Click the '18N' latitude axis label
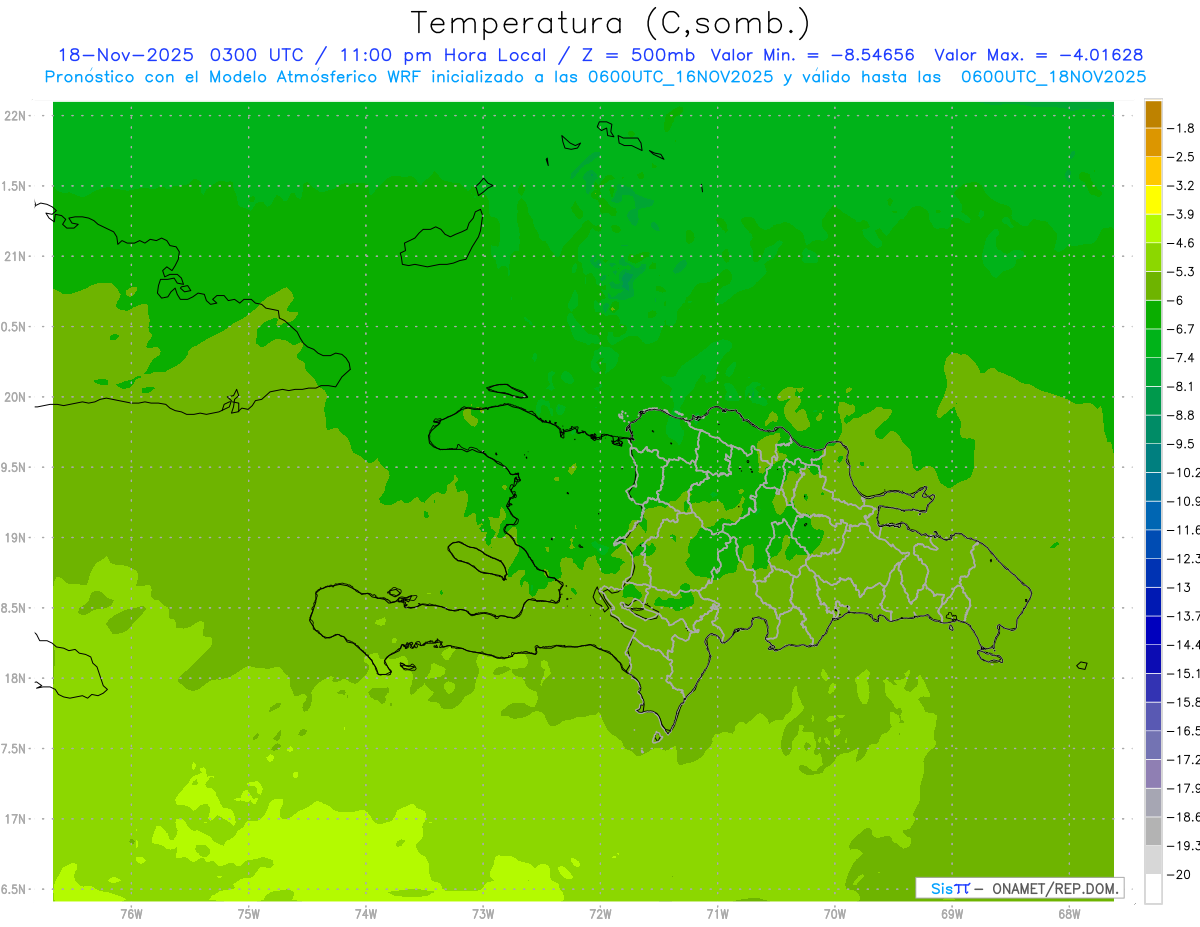 pyautogui.click(x=17, y=678)
